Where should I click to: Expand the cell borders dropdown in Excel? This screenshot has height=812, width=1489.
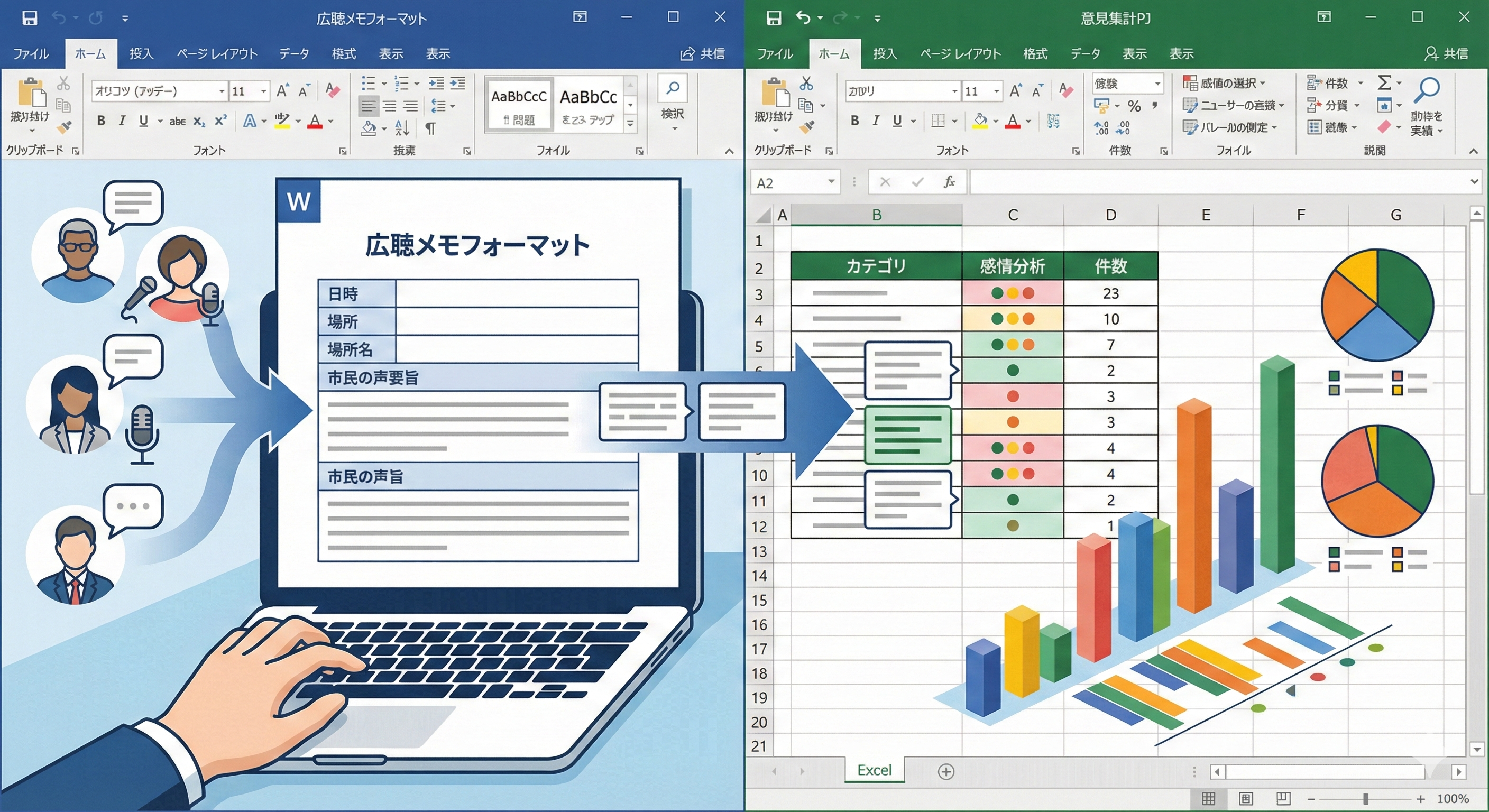click(954, 122)
